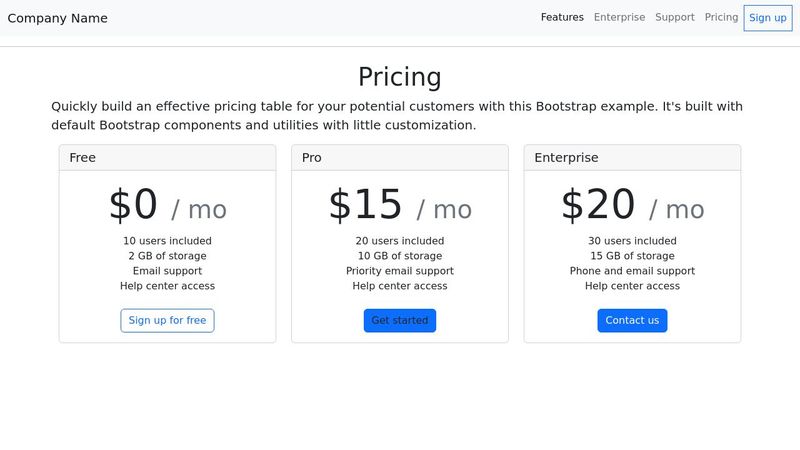The image size is (800, 450).
Task: Click the Priority email support feature line
Action: 400,271
